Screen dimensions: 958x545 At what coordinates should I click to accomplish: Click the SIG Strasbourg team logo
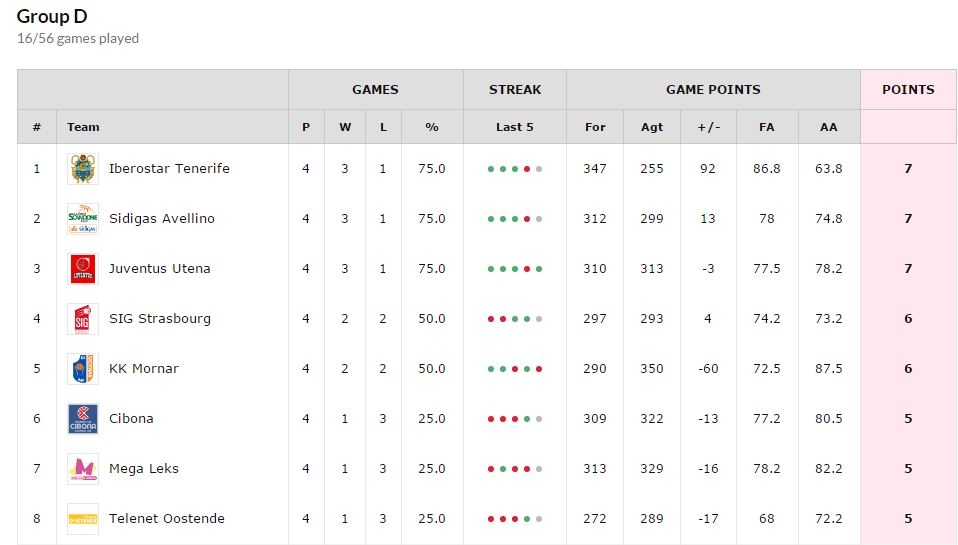point(82,319)
